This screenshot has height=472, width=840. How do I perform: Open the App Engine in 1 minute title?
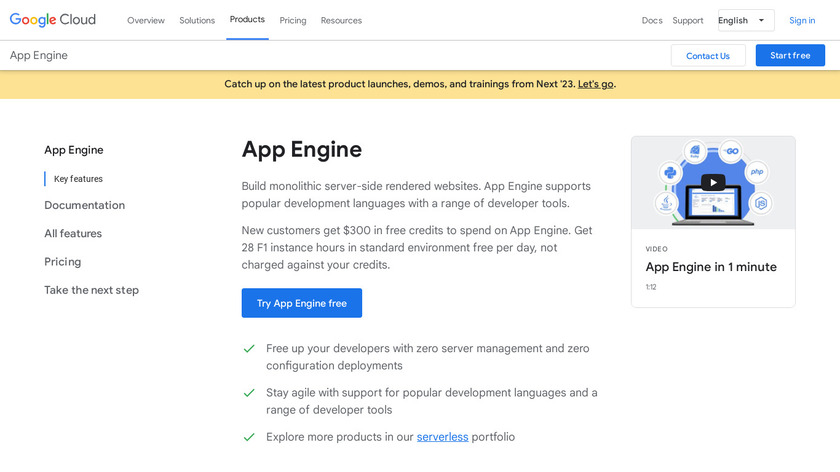tap(711, 267)
